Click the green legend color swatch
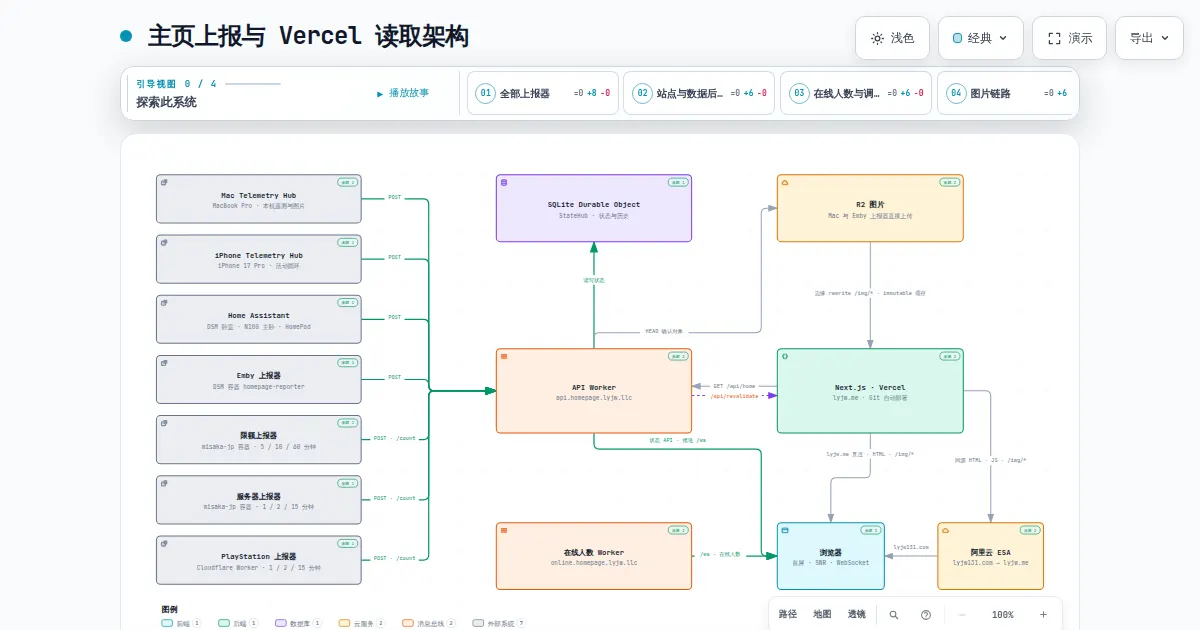This screenshot has height=630, width=1200. coord(224,623)
